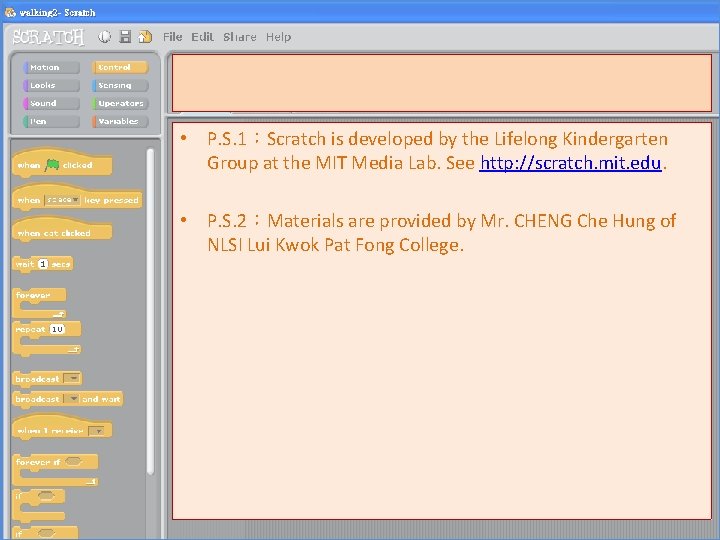Screen dimensions: 720x540
Task: Click the language globe icon
Action: tap(105, 37)
